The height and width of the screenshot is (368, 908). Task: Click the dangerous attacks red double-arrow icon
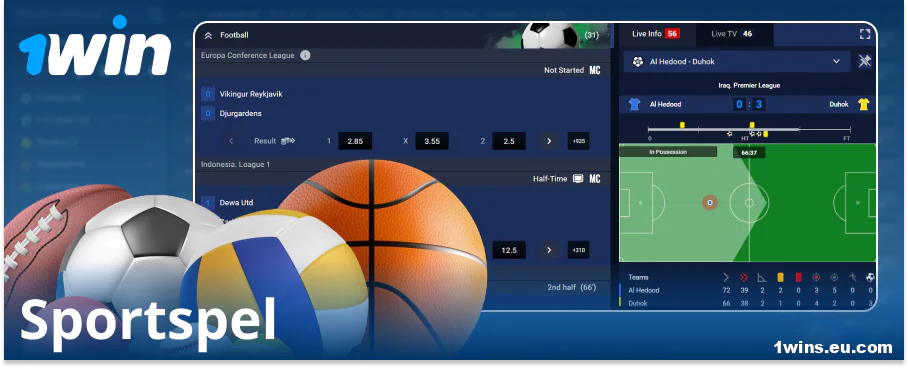pos(744,278)
